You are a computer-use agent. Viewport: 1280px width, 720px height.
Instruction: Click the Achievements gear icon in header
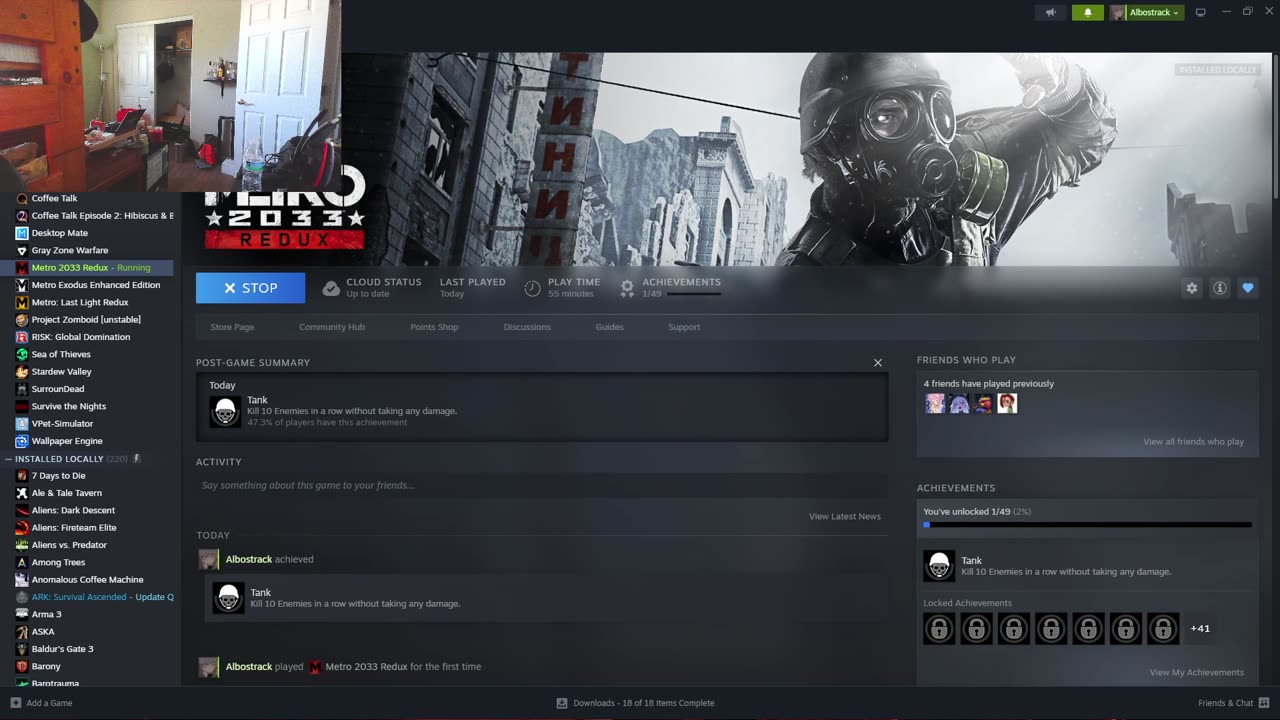pos(627,288)
